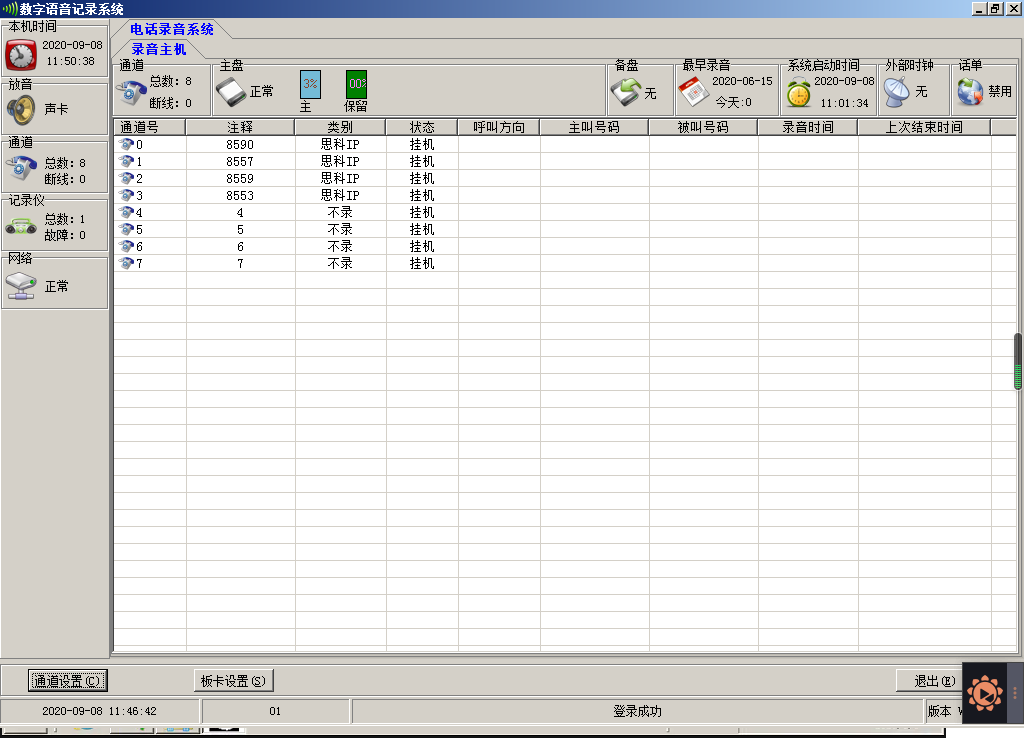Click the 8590 note cell
The image size is (1024, 738).
[x=240, y=144]
